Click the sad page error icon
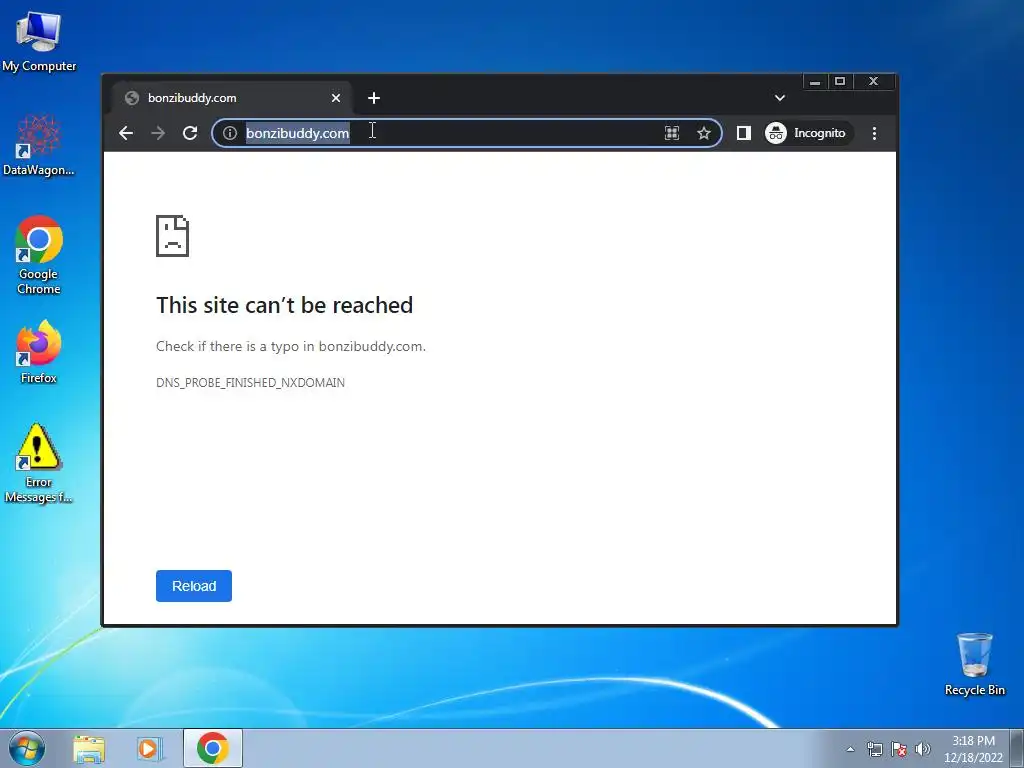1024x768 pixels. (x=172, y=236)
